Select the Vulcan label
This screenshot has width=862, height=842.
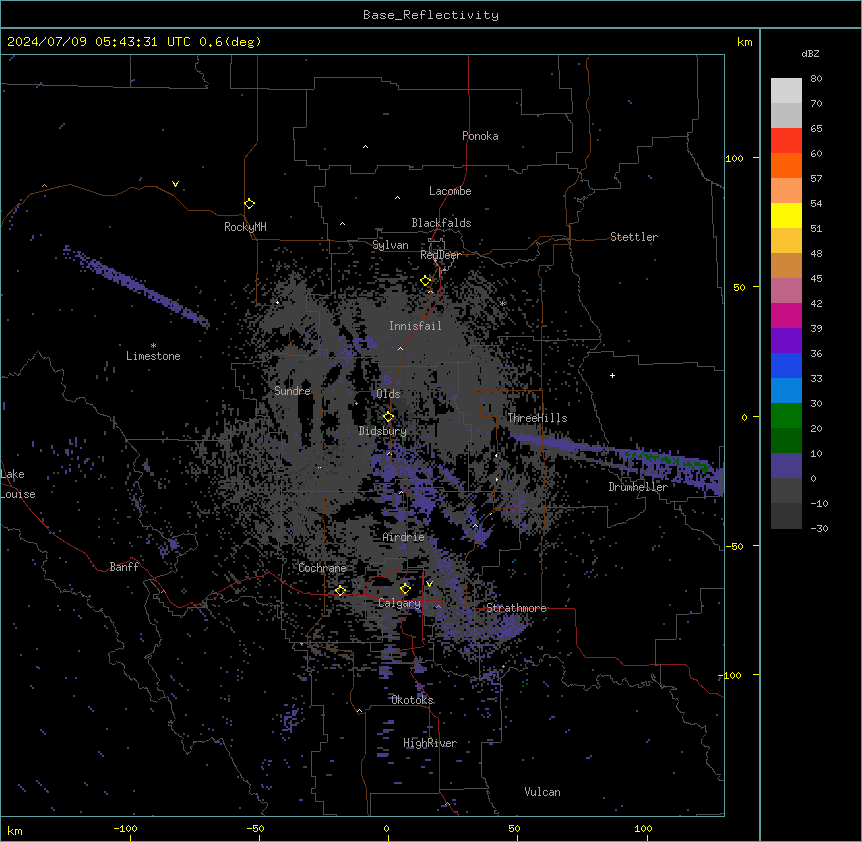click(x=543, y=792)
